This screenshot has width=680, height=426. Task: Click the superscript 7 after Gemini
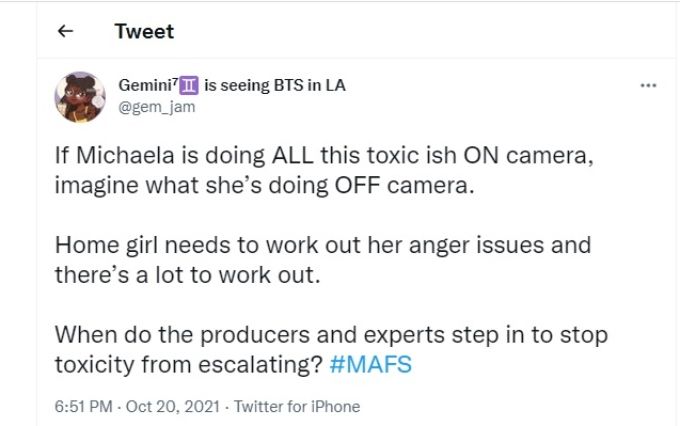tap(176, 81)
